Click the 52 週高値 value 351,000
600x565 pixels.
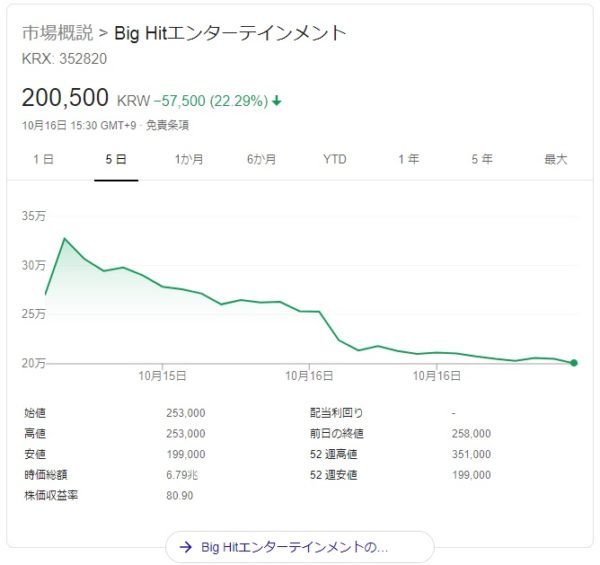click(x=471, y=455)
